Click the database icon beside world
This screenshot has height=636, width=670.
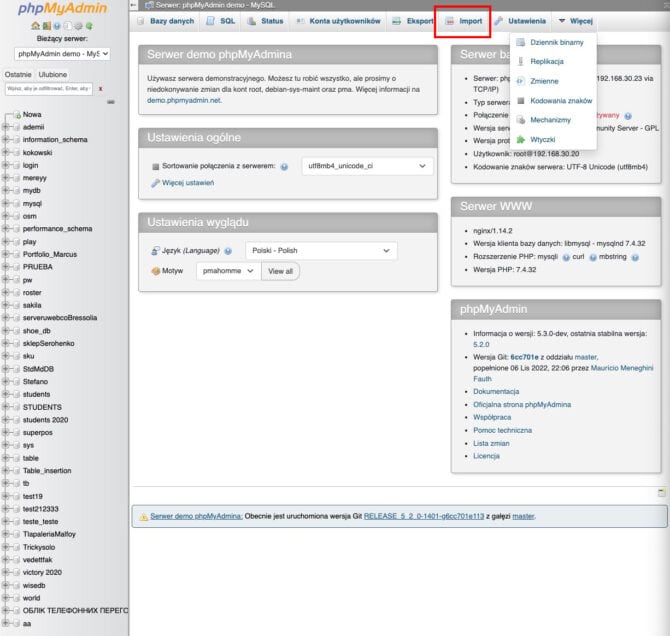click(x=17, y=598)
